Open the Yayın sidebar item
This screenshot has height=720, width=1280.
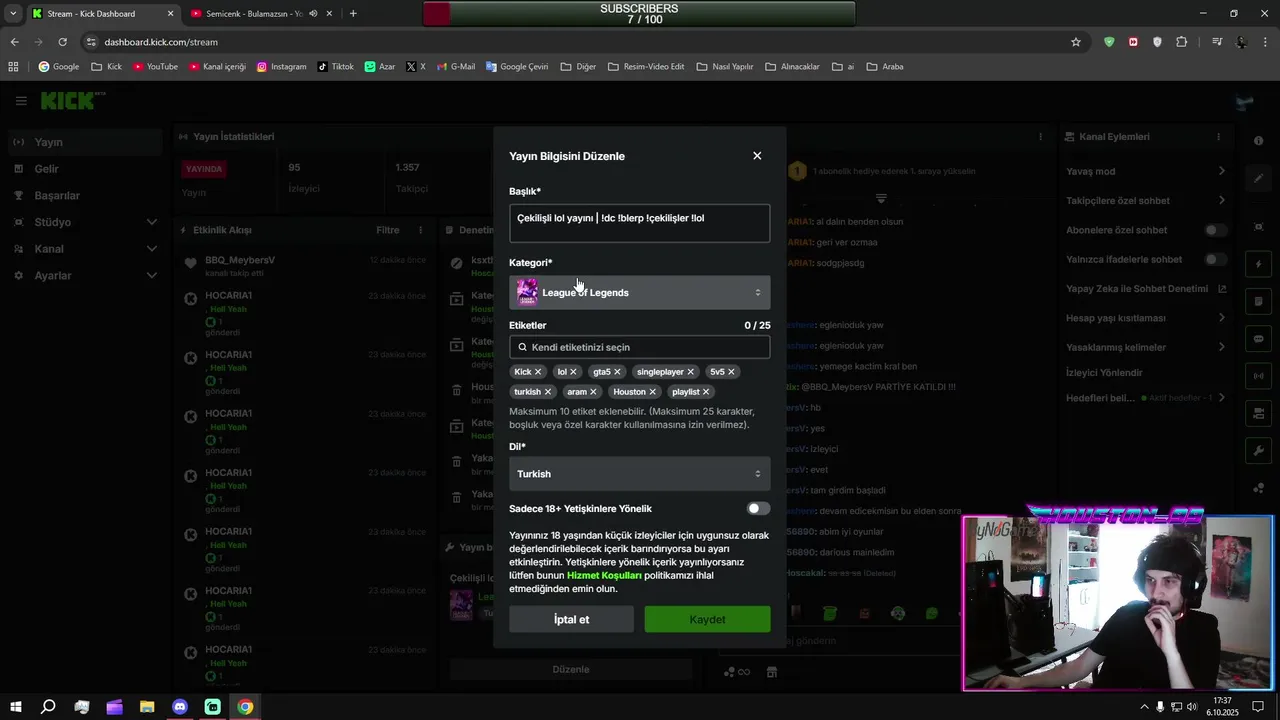pos(84,142)
